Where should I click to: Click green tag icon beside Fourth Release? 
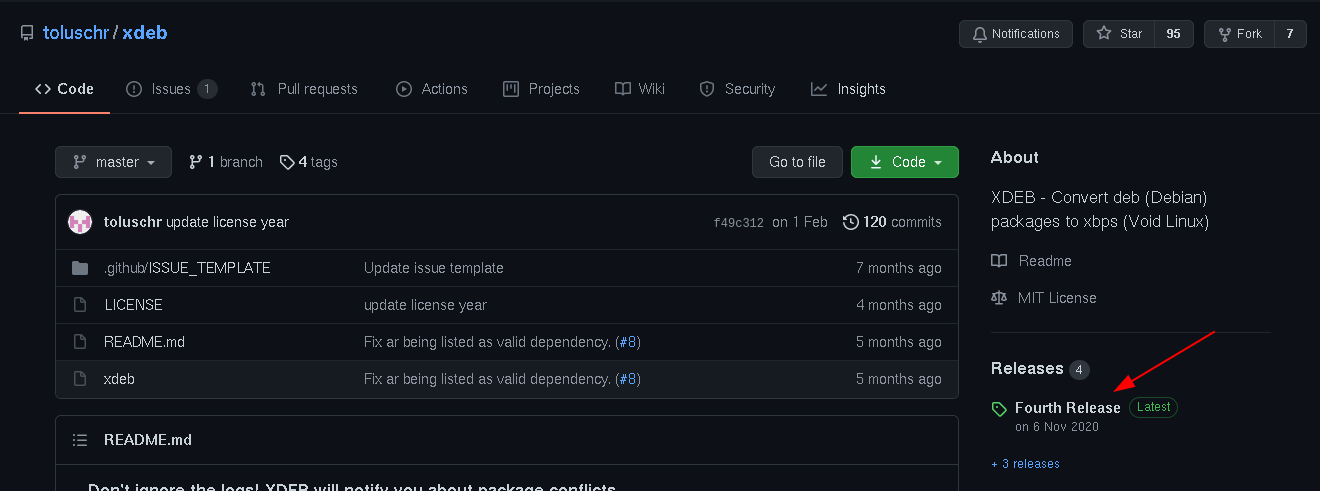(x=999, y=409)
